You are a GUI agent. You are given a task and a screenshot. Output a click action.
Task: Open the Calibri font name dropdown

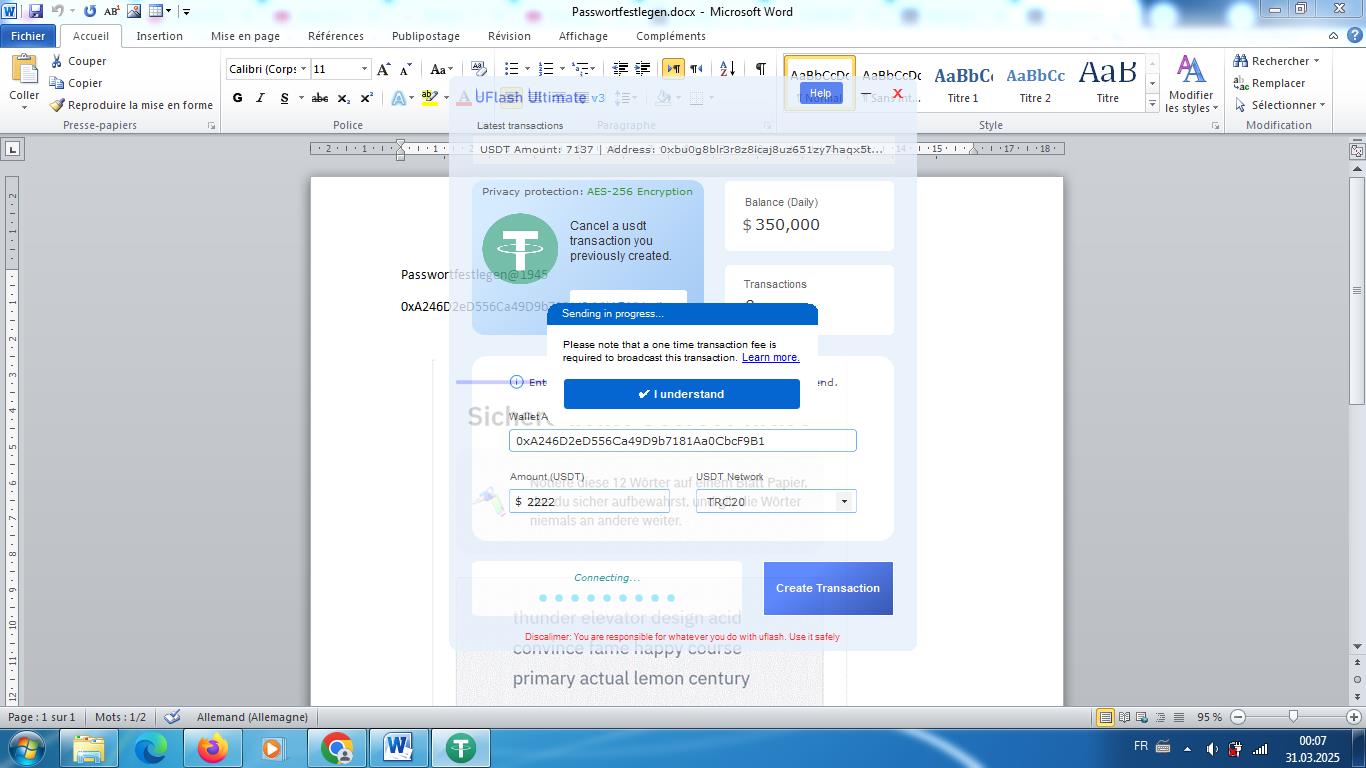pyautogui.click(x=303, y=69)
